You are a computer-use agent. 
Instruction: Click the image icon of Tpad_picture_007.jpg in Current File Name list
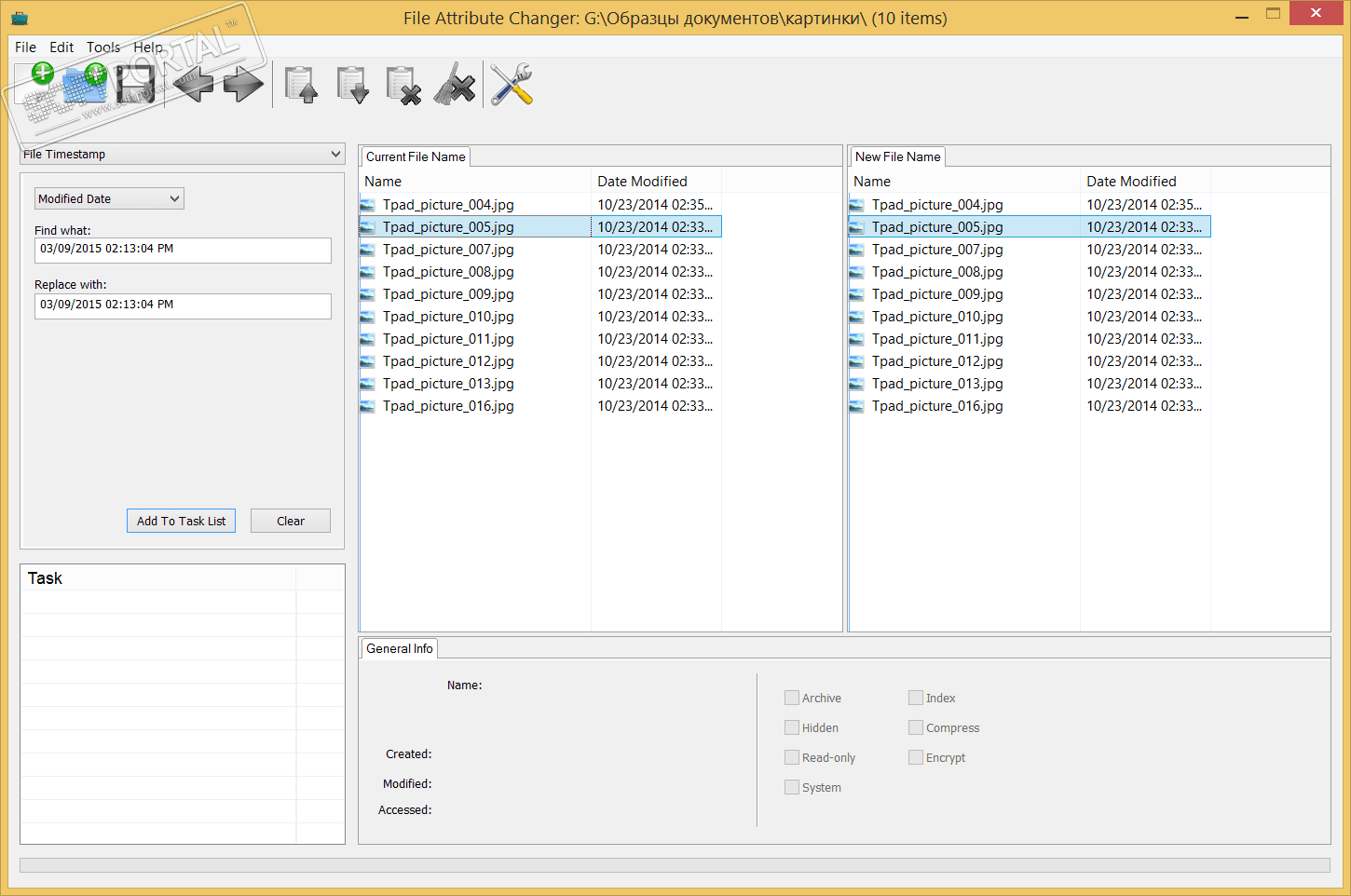368,250
